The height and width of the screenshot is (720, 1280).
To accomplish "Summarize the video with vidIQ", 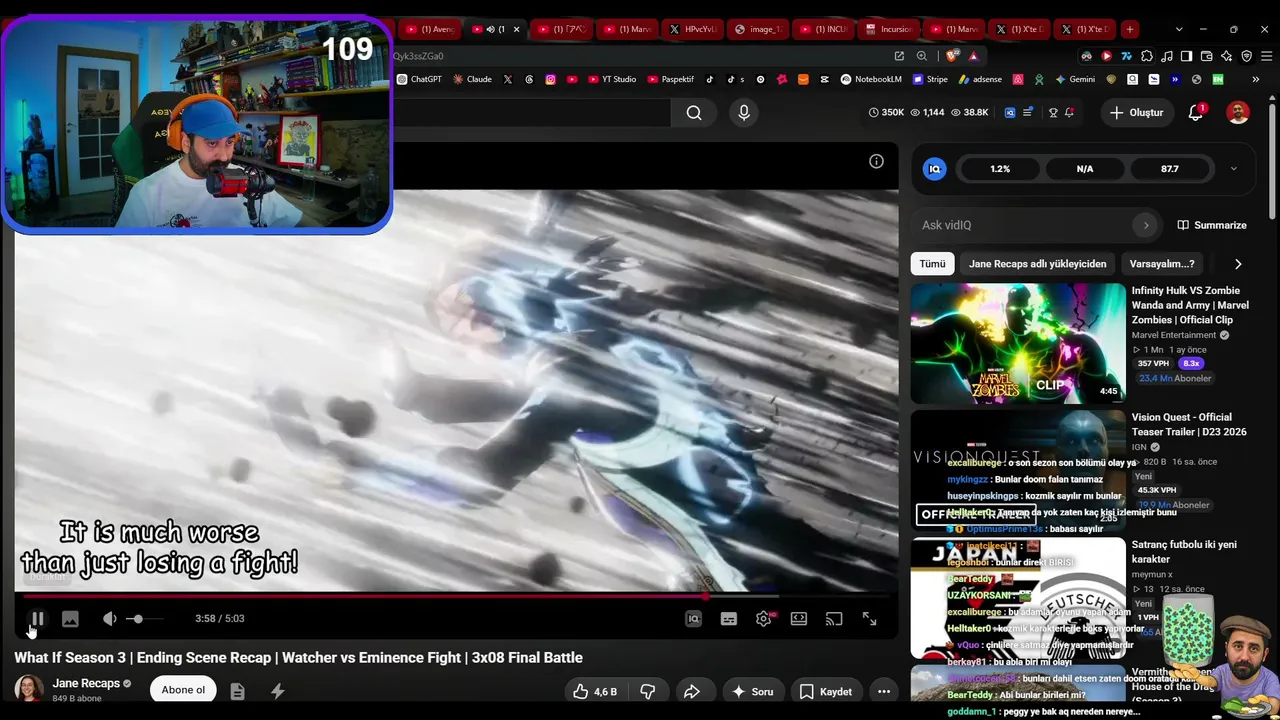I will pos(1212,225).
